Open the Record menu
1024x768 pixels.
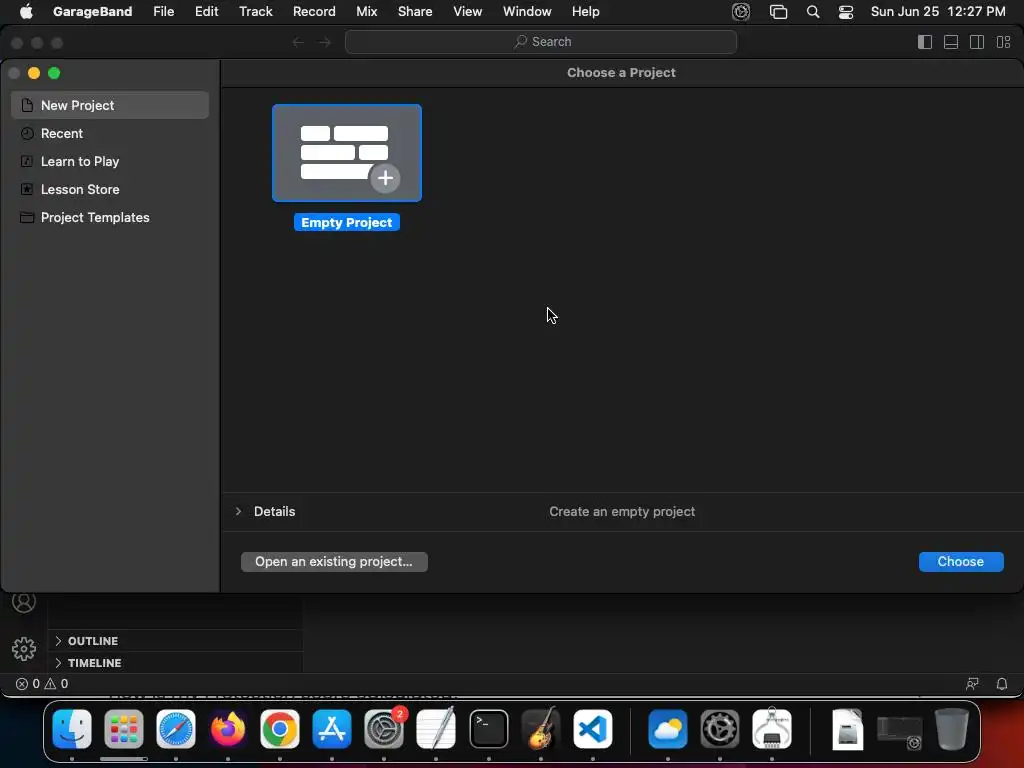(314, 11)
